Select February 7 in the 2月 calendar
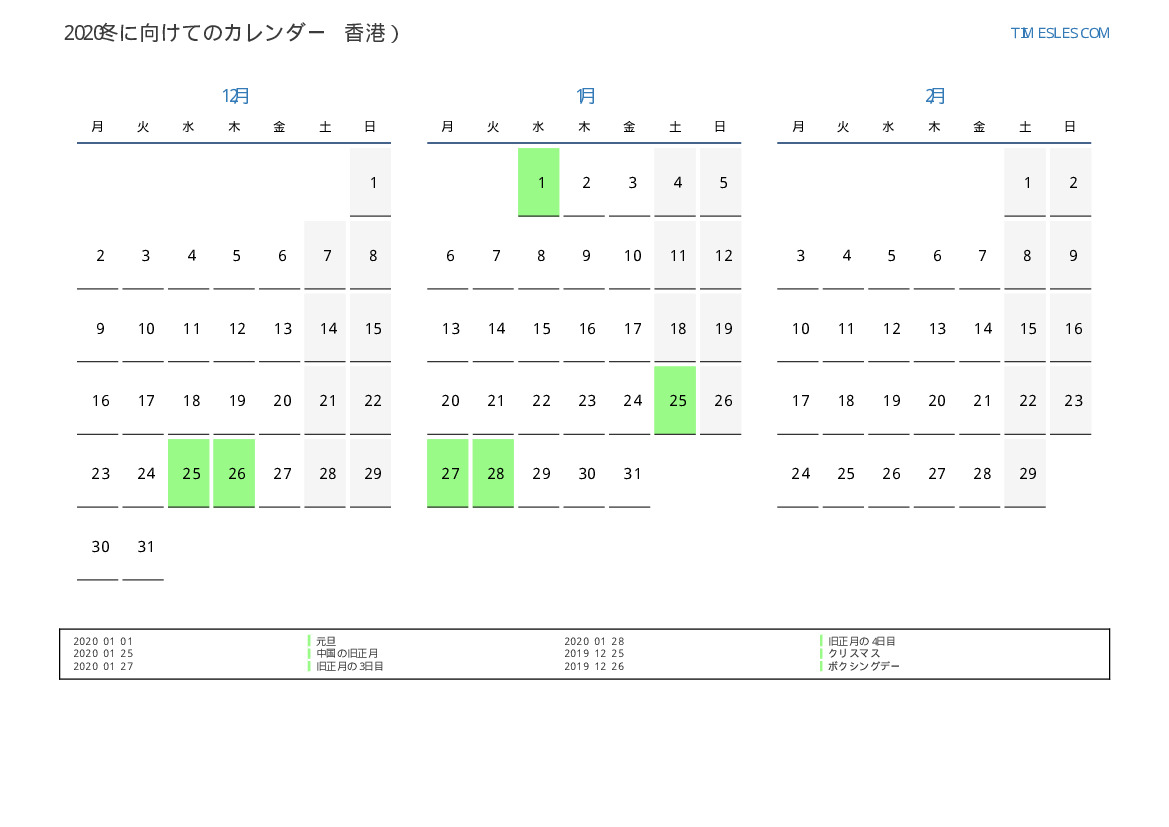Image resolution: width=1169 pixels, height=827 pixels. click(x=980, y=256)
